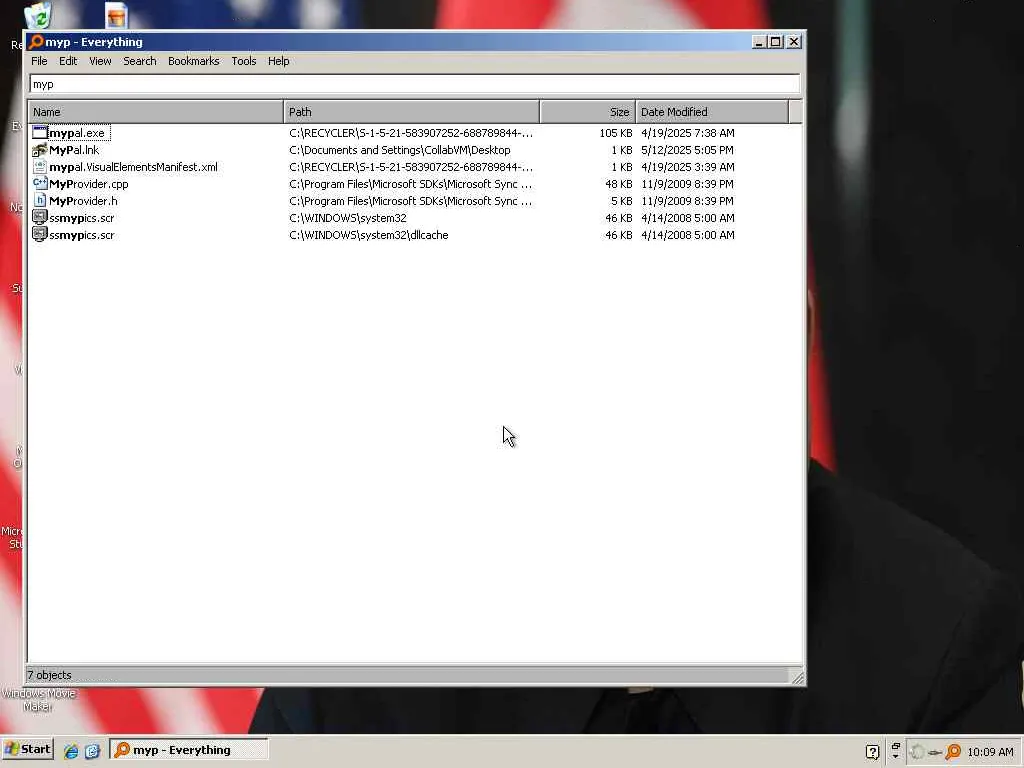Click the MyPal.lnk shortcut icon

click(40, 150)
